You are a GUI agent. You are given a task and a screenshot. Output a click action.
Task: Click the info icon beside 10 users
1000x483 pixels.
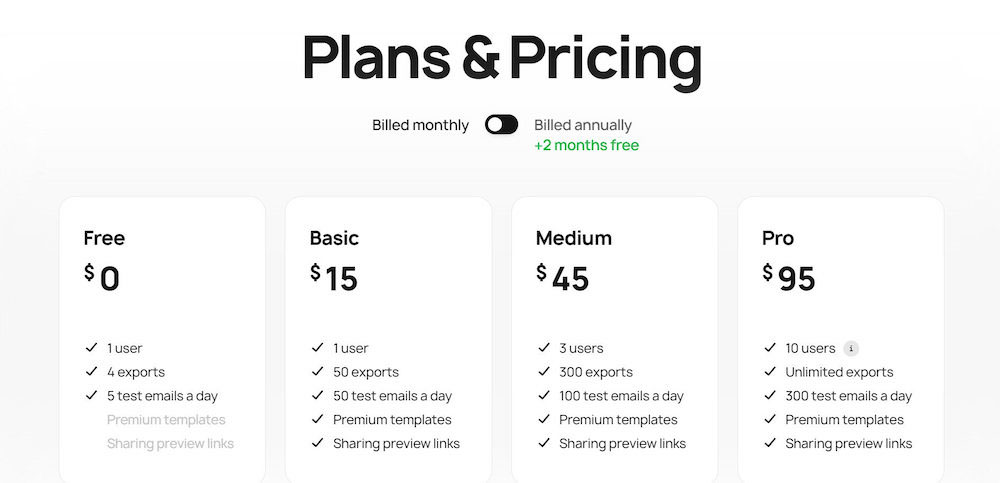(851, 348)
